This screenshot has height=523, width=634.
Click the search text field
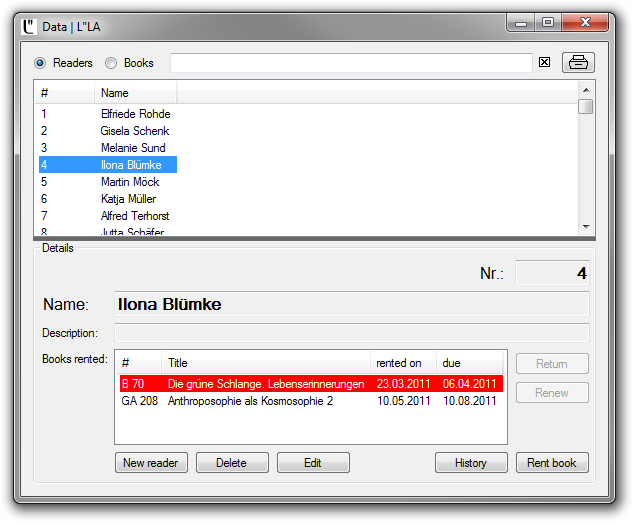click(x=350, y=63)
